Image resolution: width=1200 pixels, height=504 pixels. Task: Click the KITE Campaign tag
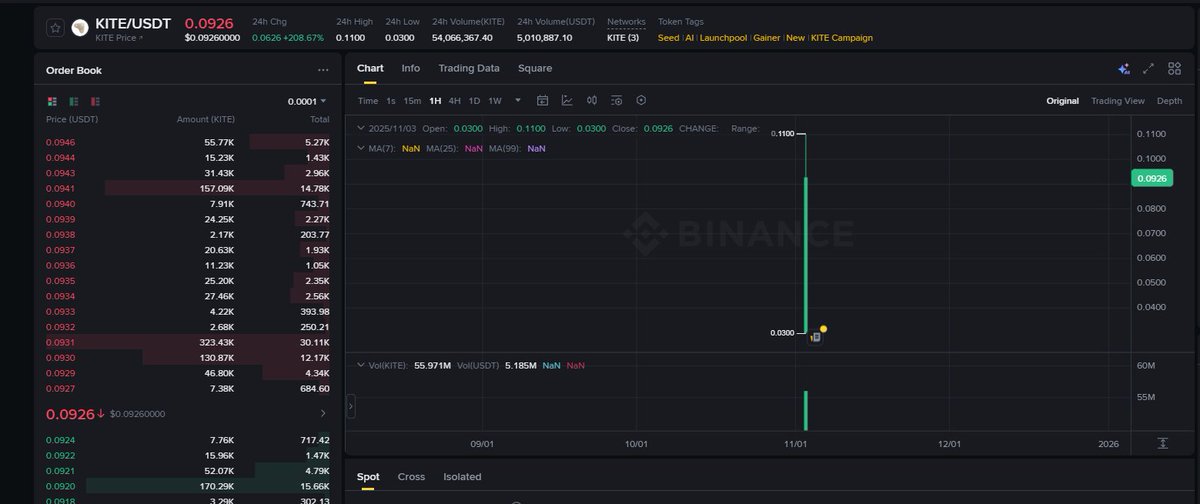841,38
